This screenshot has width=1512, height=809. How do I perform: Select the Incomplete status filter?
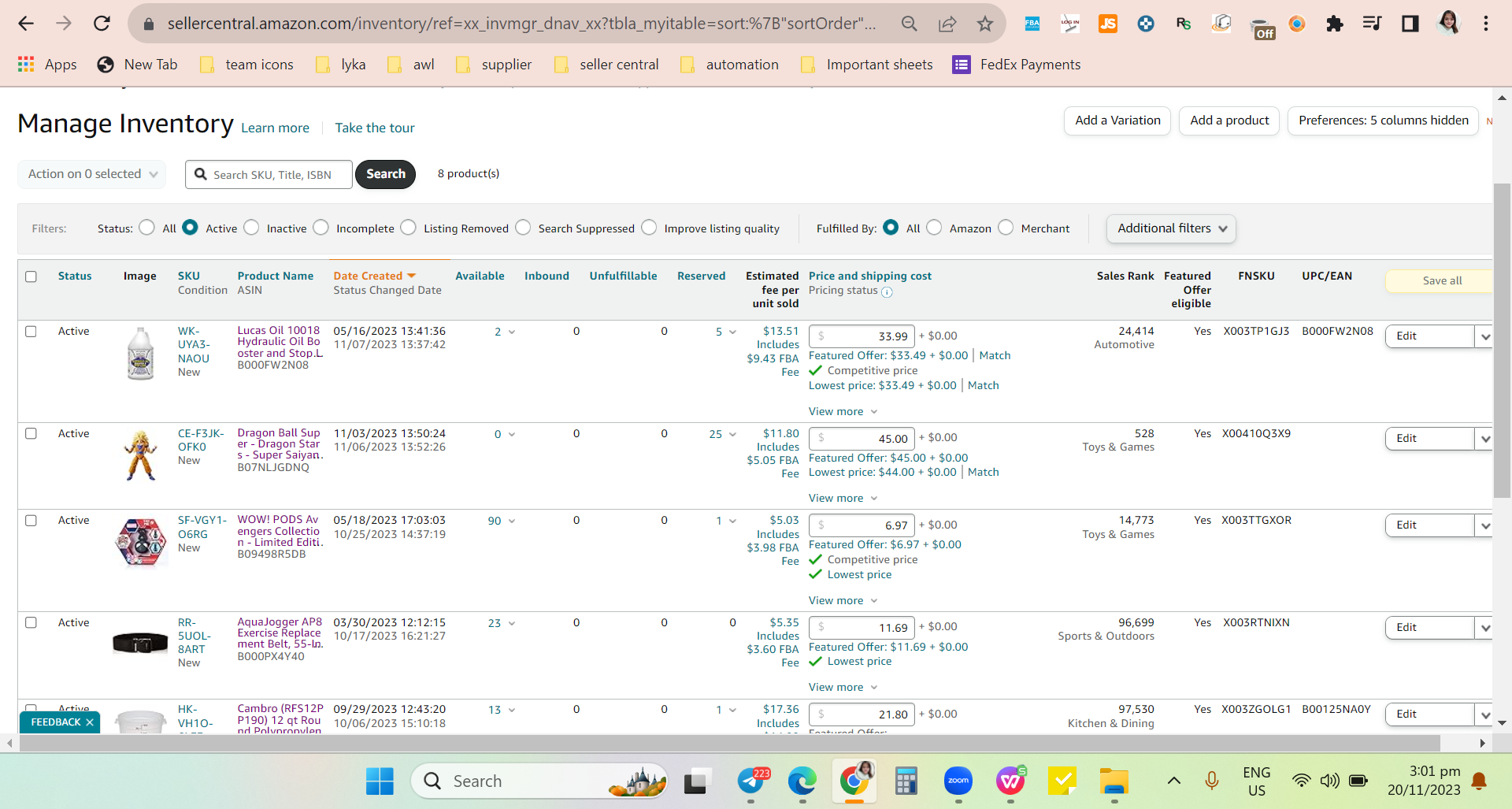(321, 228)
